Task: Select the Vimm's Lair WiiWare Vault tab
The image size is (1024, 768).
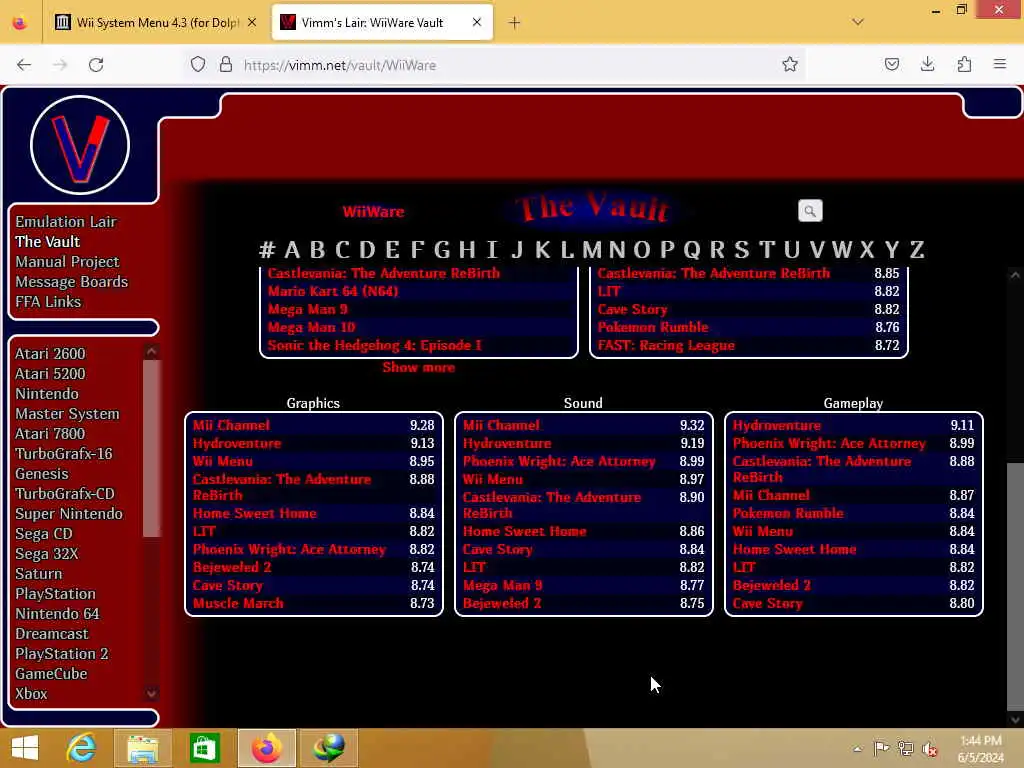Action: [382, 23]
